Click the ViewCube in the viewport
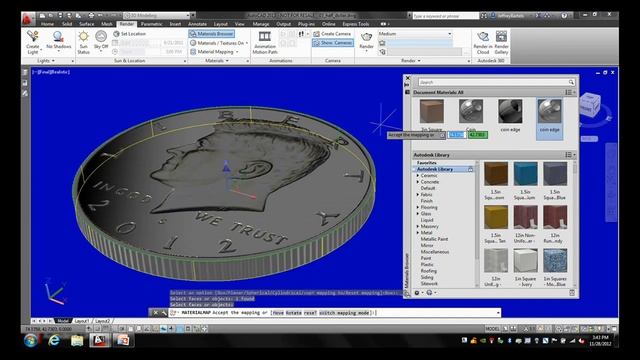Image resolution: width=640 pixels, height=360 pixels. coord(590,104)
